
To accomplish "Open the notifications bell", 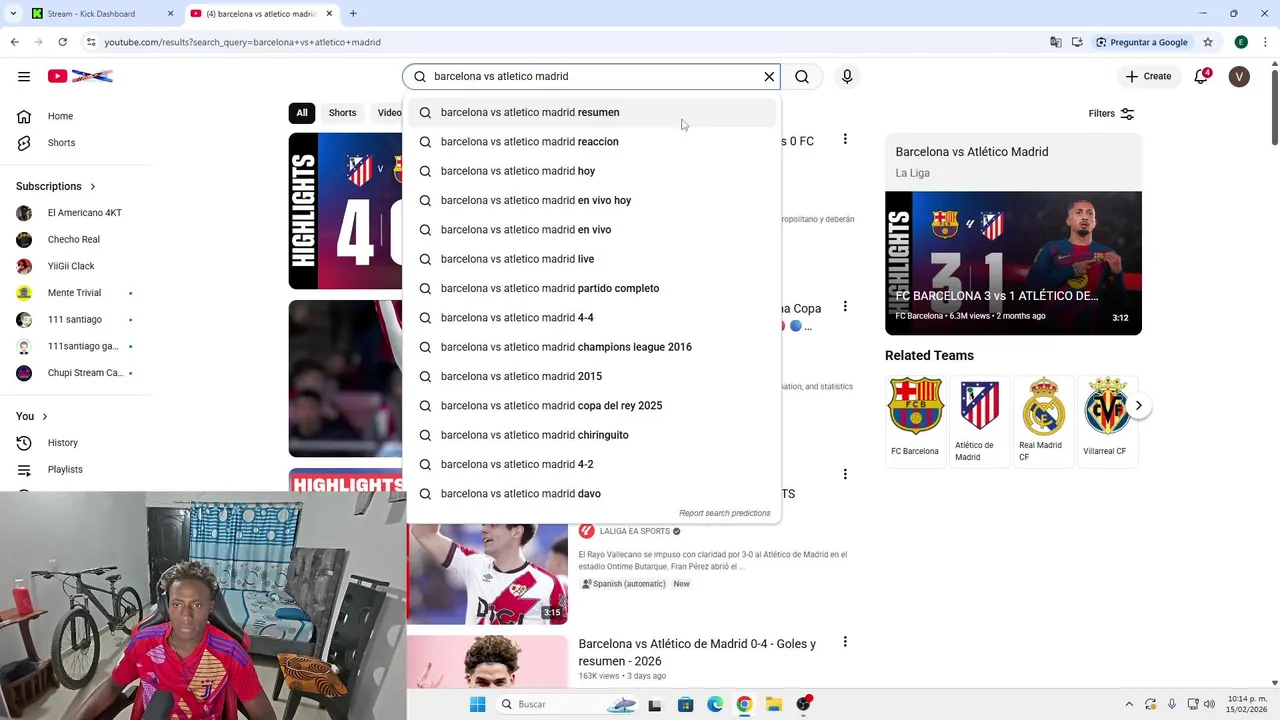I will click(1201, 76).
